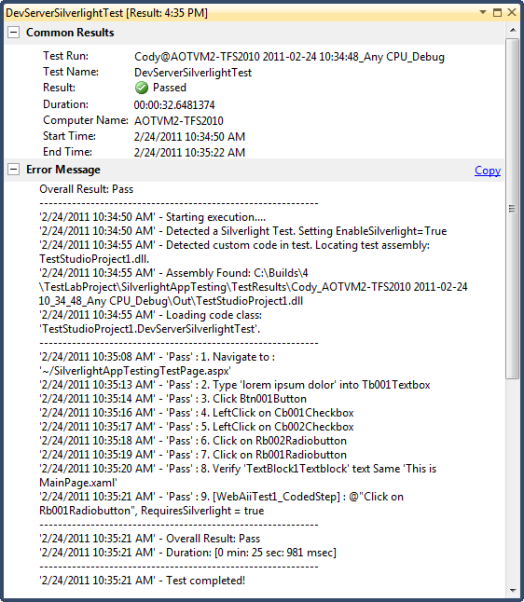Screen dimensions: 524x602
Task: Close the DevServerSilverlightTest results window
Action: tap(512, 12)
